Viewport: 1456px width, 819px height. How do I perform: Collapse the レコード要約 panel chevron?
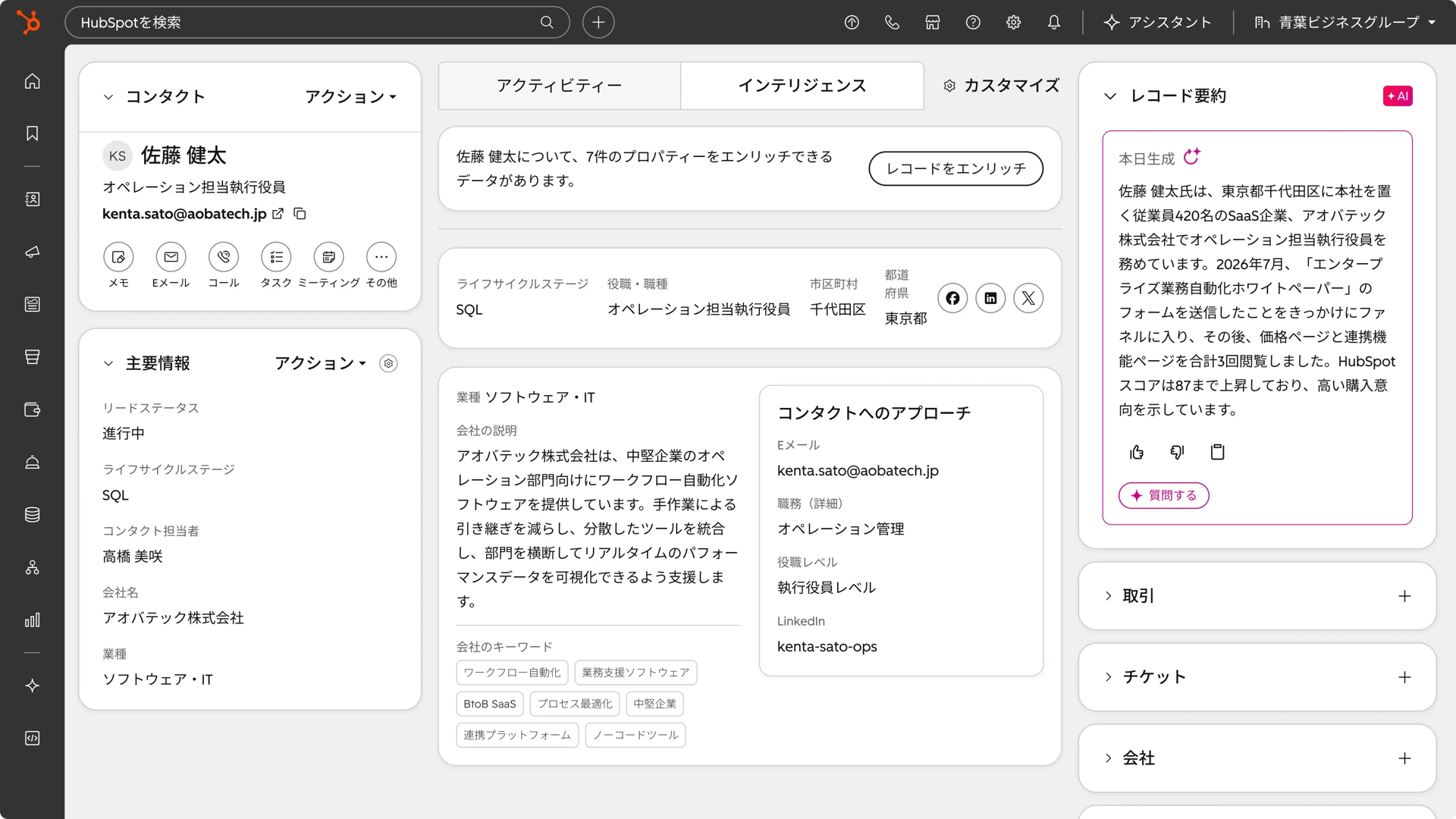1110,96
